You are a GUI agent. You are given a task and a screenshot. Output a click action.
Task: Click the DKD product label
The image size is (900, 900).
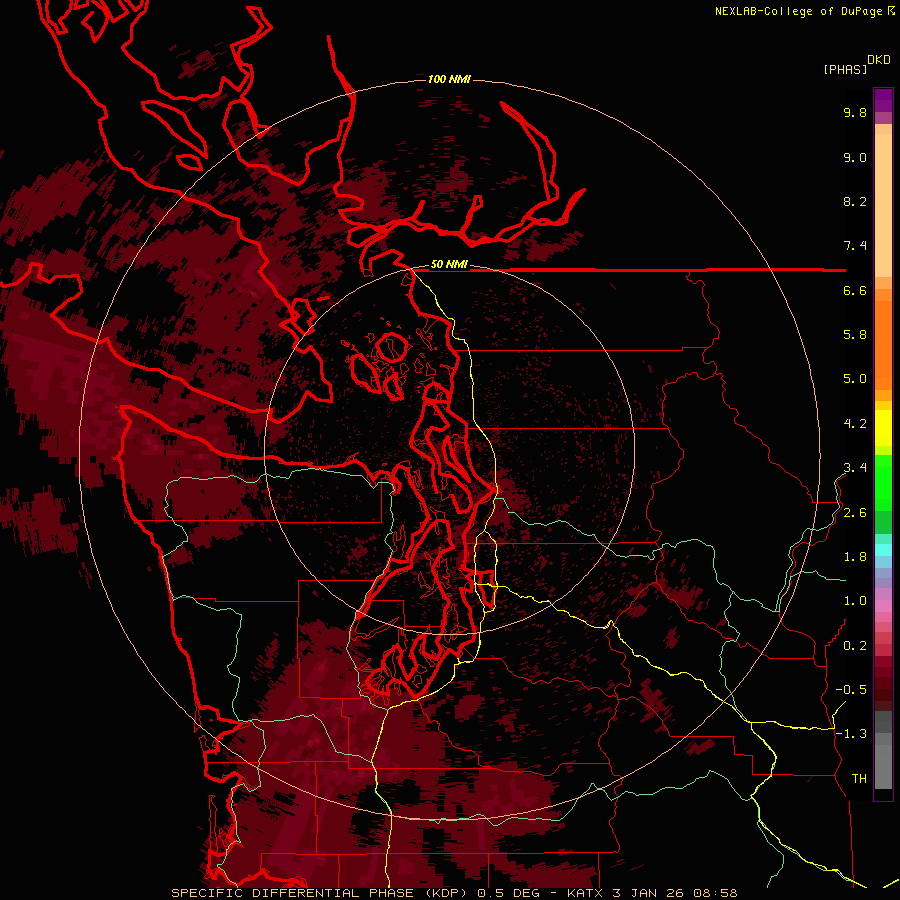879,60
